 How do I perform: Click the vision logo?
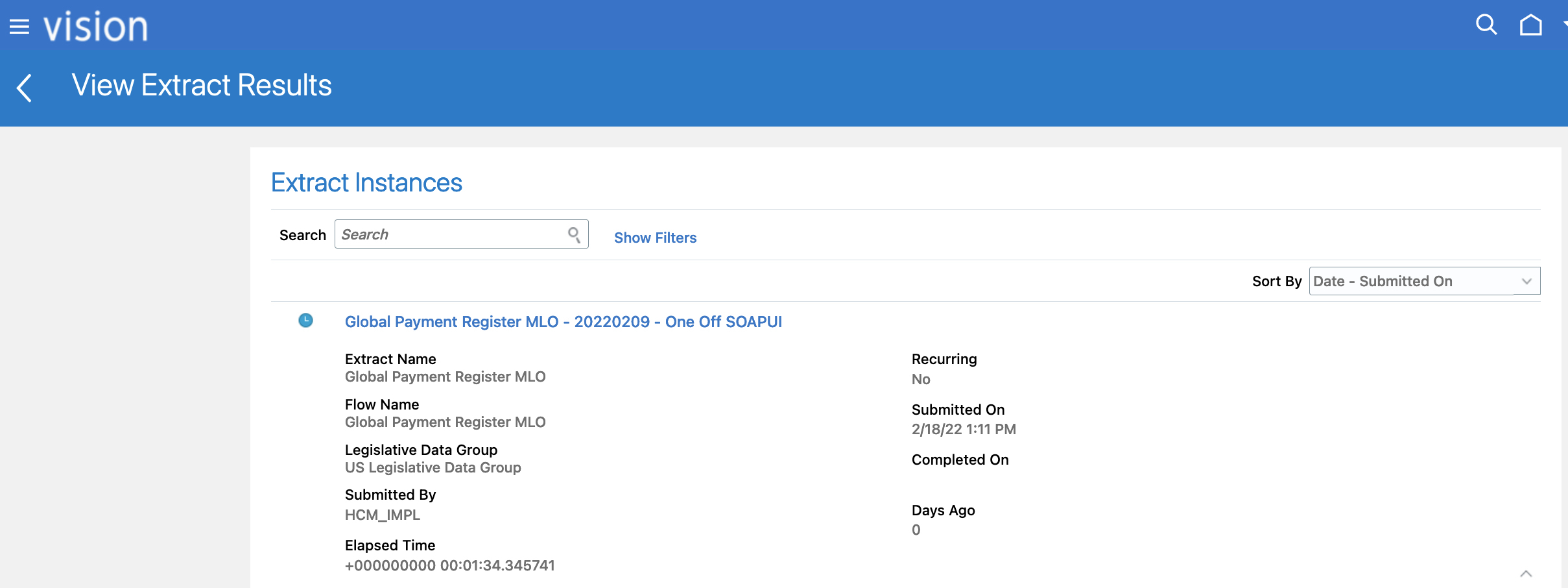[95, 27]
